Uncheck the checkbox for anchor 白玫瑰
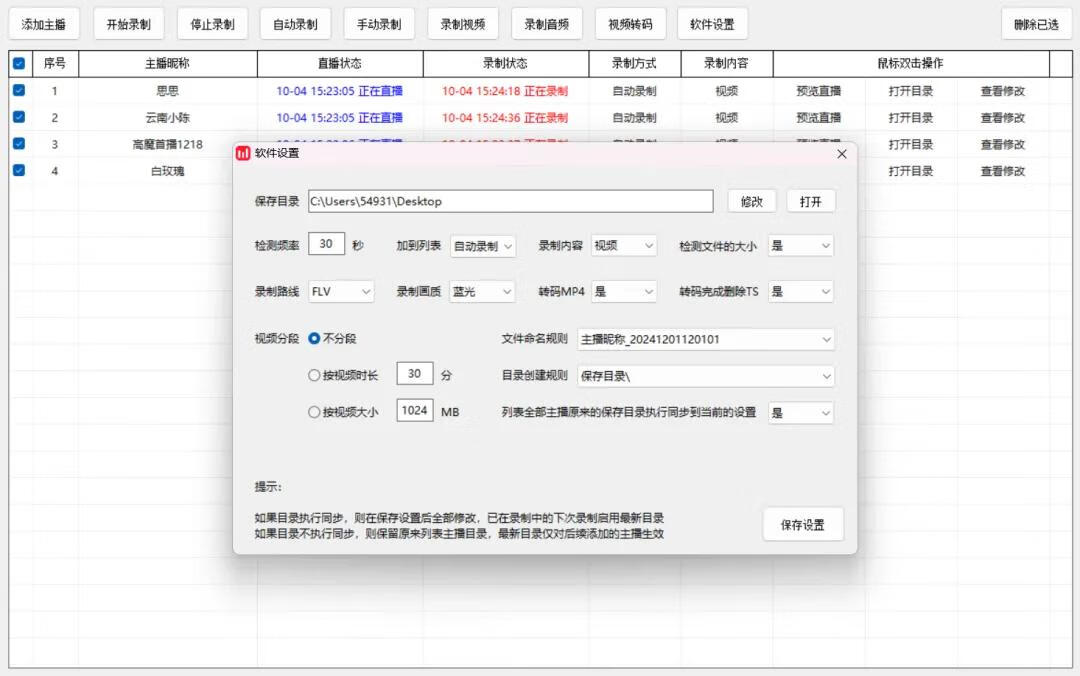Image resolution: width=1080 pixels, height=676 pixels. click(x=17, y=170)
